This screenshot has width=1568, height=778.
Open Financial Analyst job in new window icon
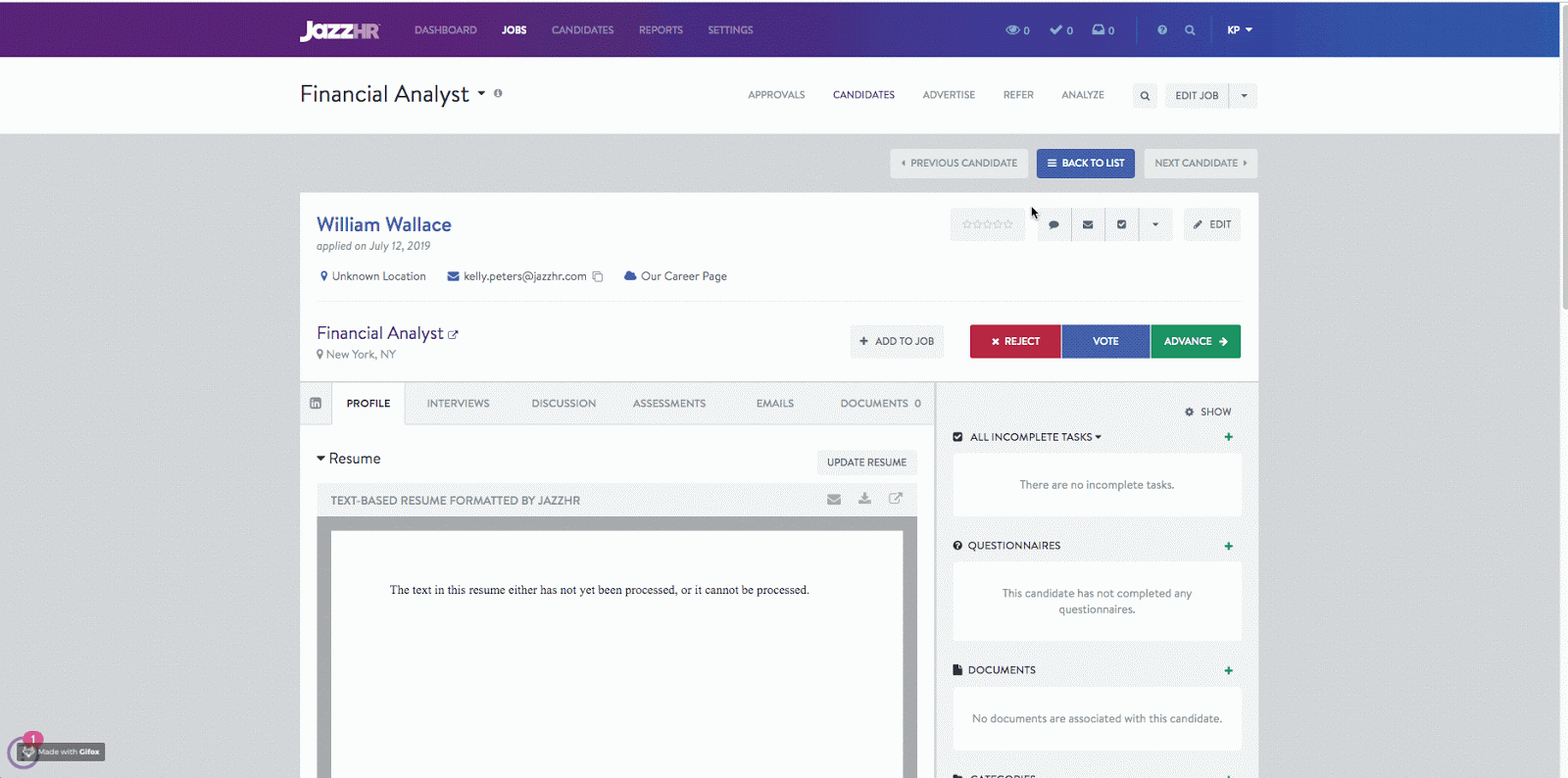[453, 335]
